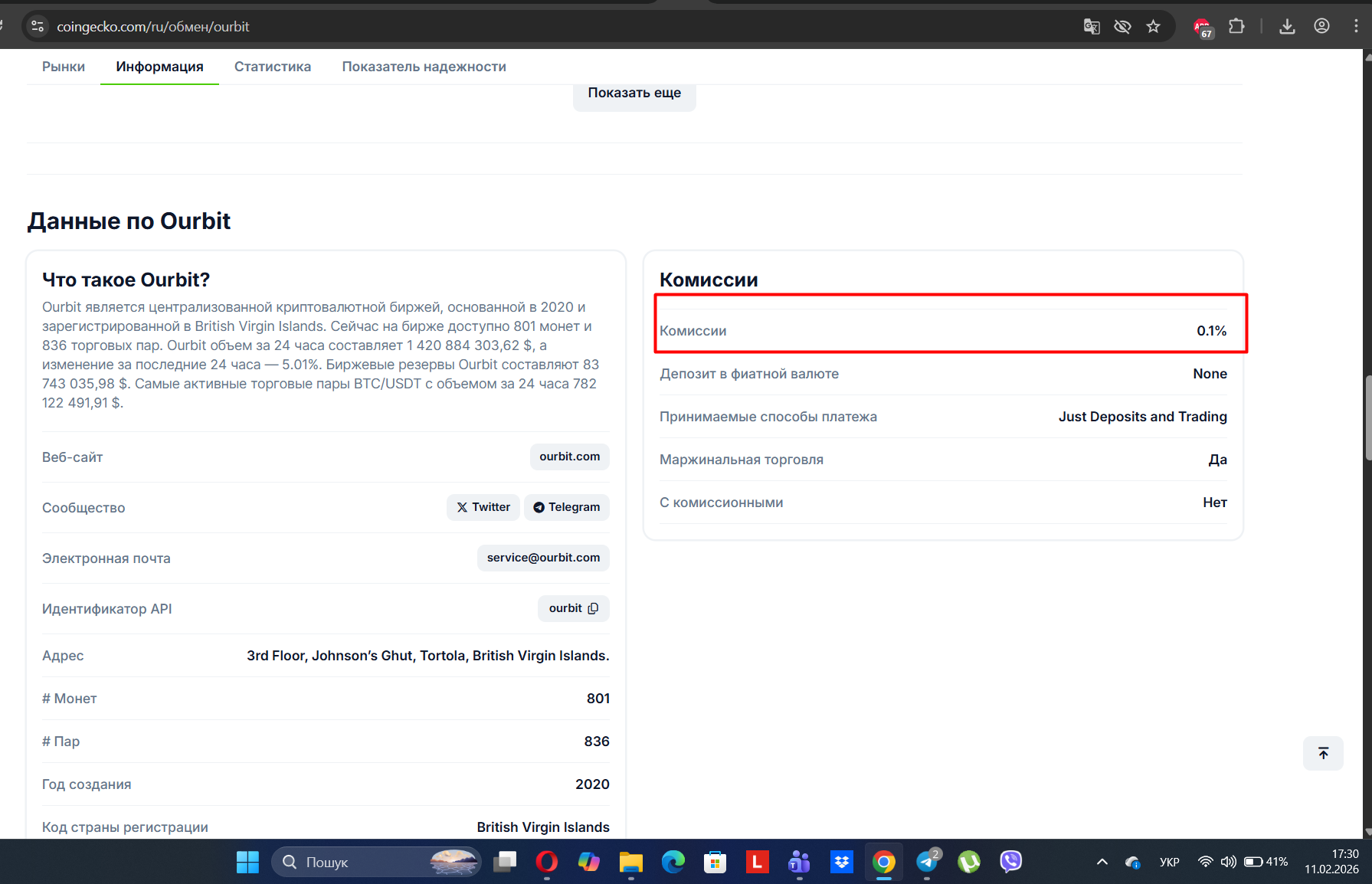Screen dimensions: 1372x884
Task: Click the British Virgin Islands registration country value
Action: pyautogui.click(x=543, y=827)
